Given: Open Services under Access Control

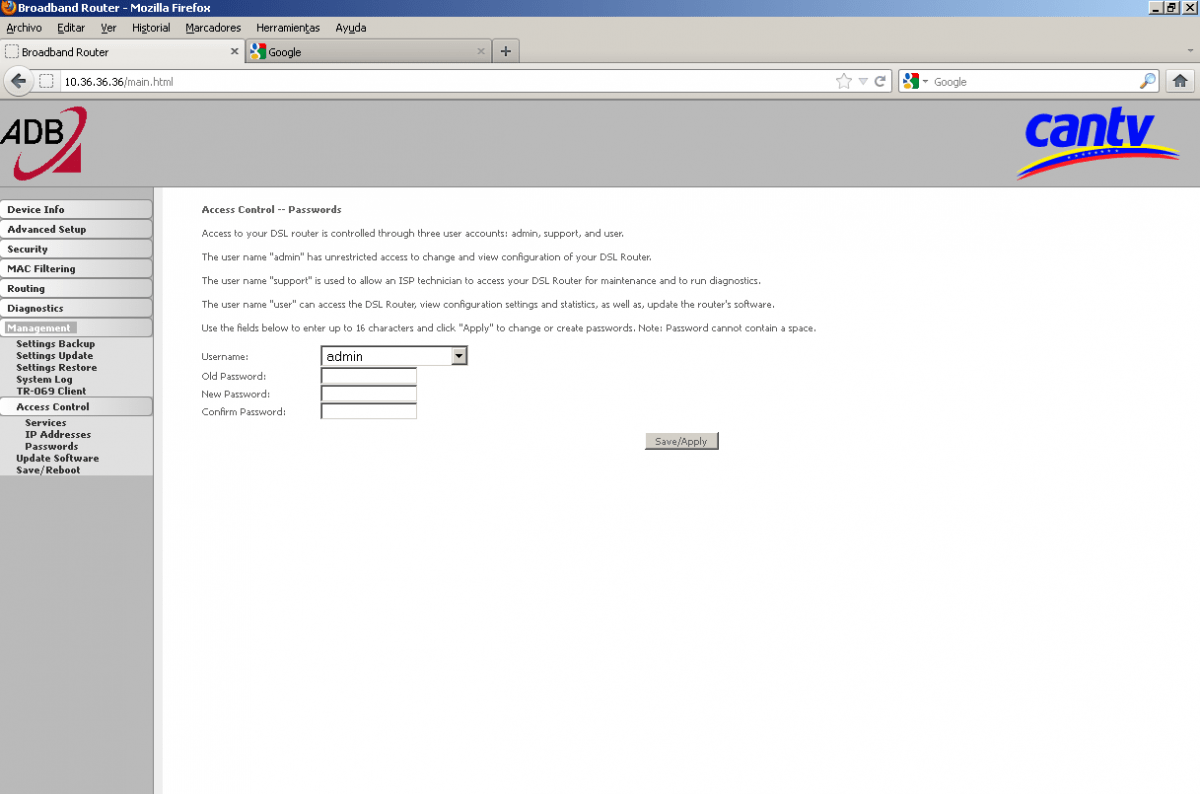Looking at the screenshot, I should click(45, 423).
